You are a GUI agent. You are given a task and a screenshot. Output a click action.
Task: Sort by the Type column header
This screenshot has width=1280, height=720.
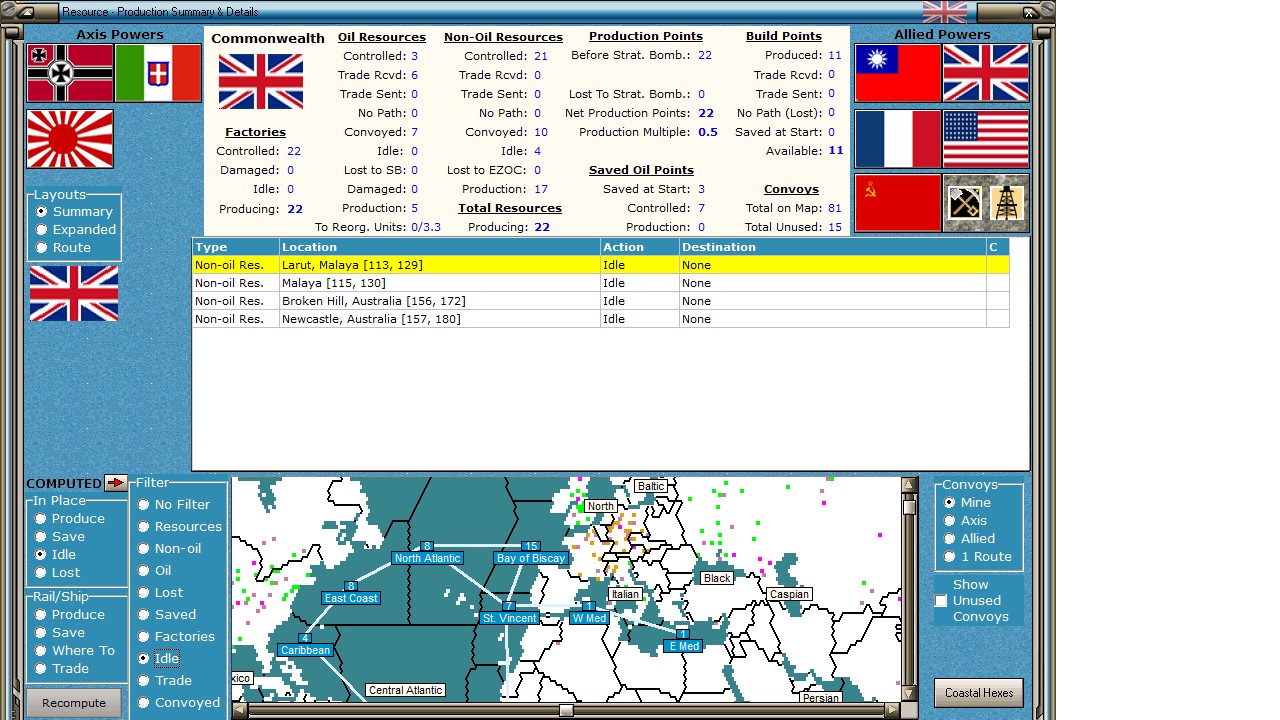coord(236,247)
